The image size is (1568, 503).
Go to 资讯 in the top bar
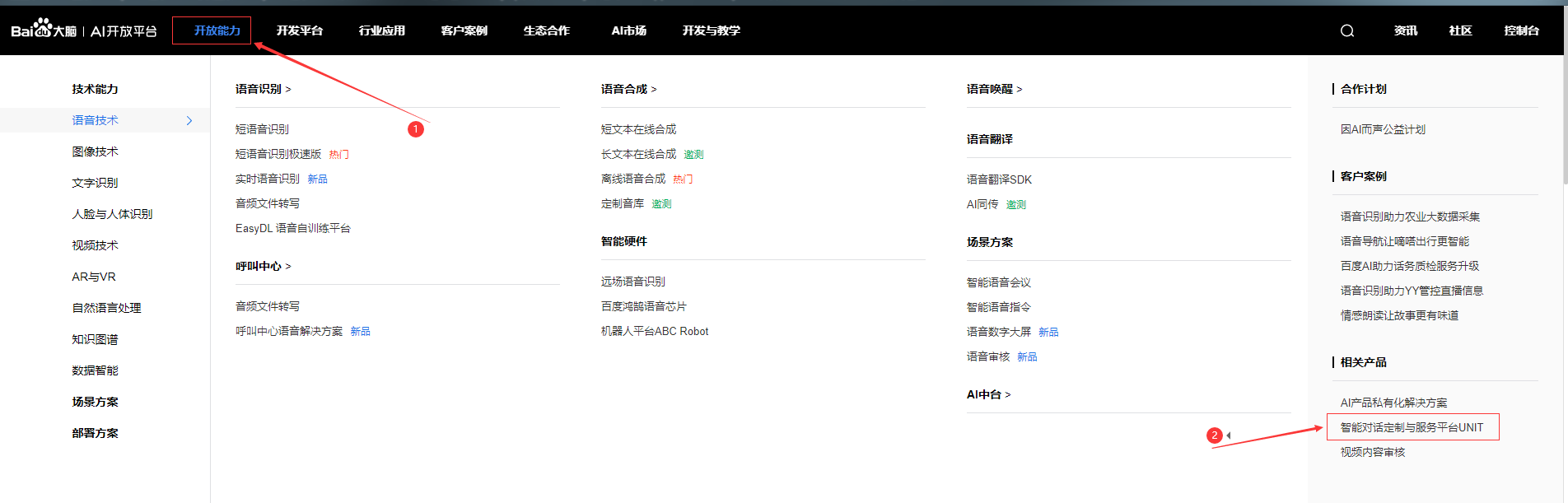click(x=1406, y=30)
